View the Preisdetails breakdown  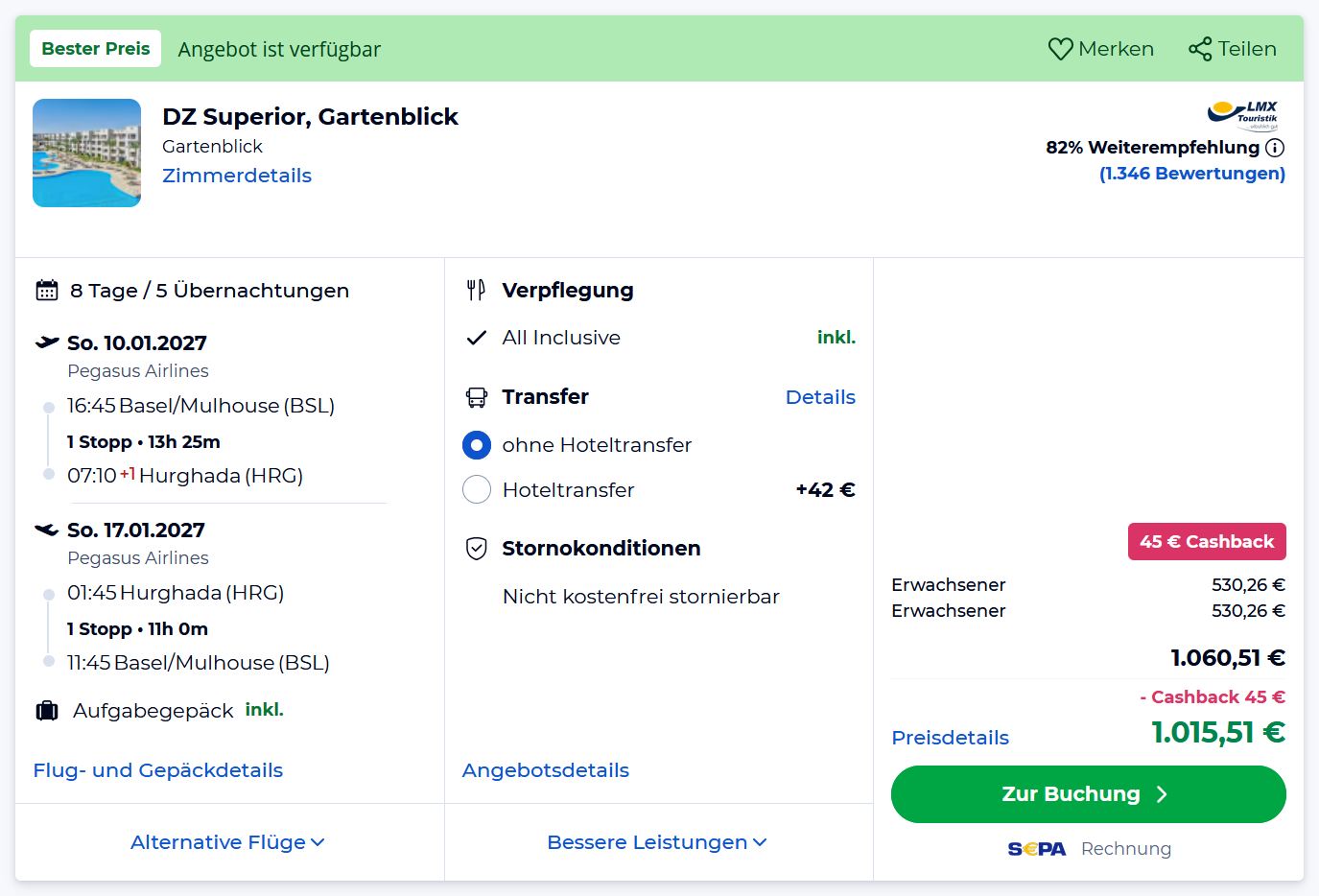(951, 738)
